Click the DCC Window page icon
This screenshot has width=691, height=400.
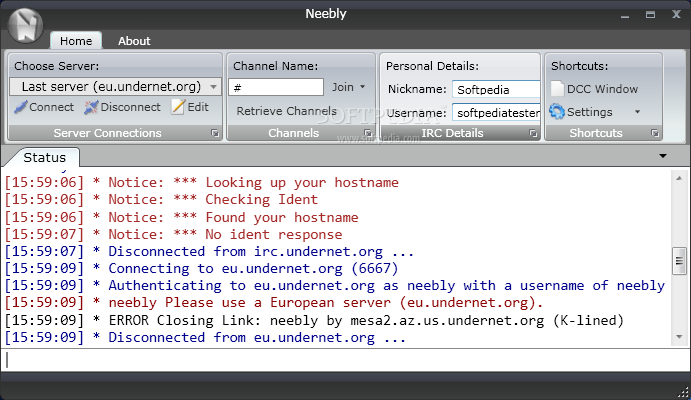tap(557, 89)
